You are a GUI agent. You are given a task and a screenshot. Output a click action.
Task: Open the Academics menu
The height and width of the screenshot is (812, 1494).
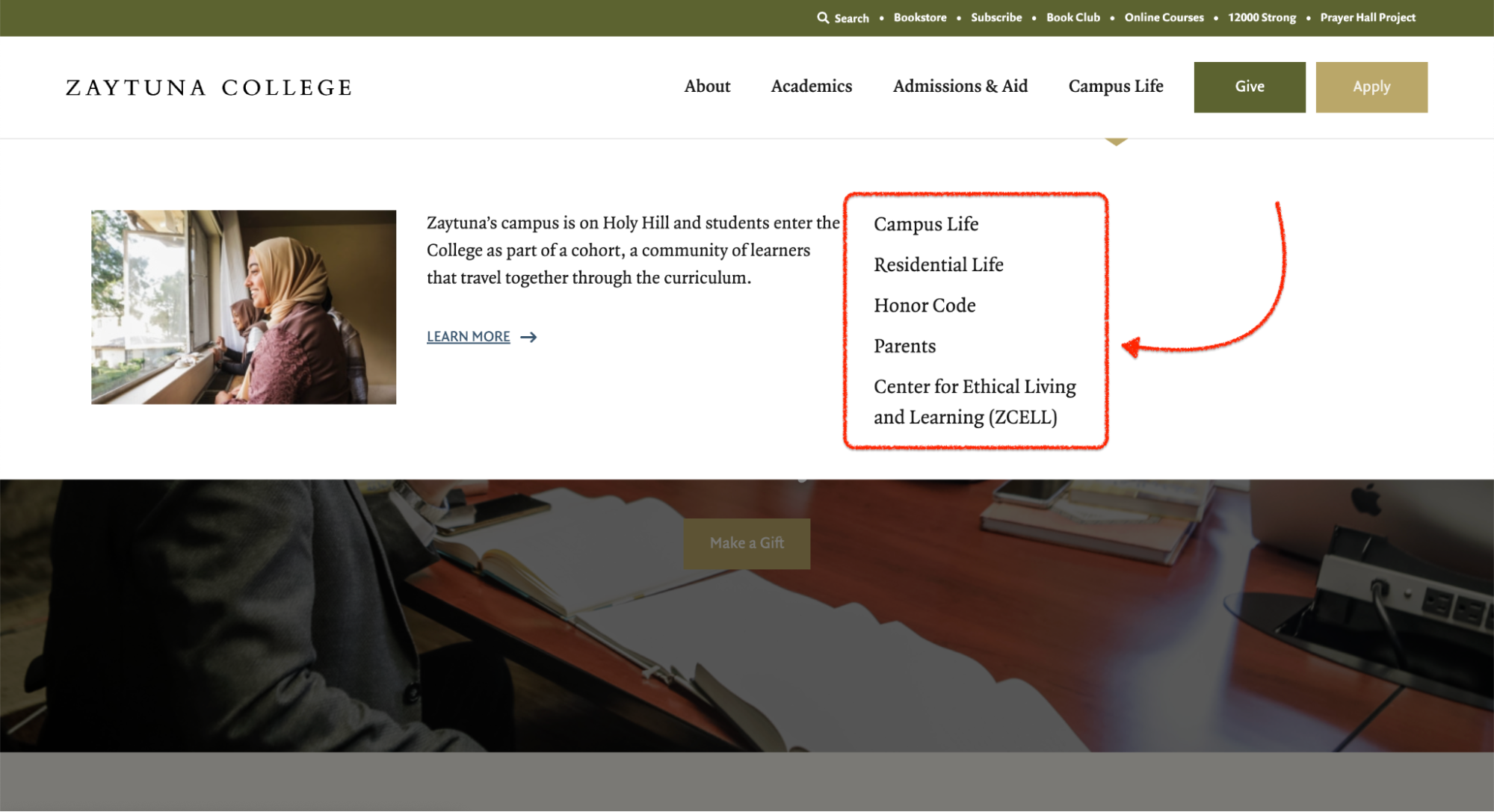pyautogui.click(x=812, y=86)
